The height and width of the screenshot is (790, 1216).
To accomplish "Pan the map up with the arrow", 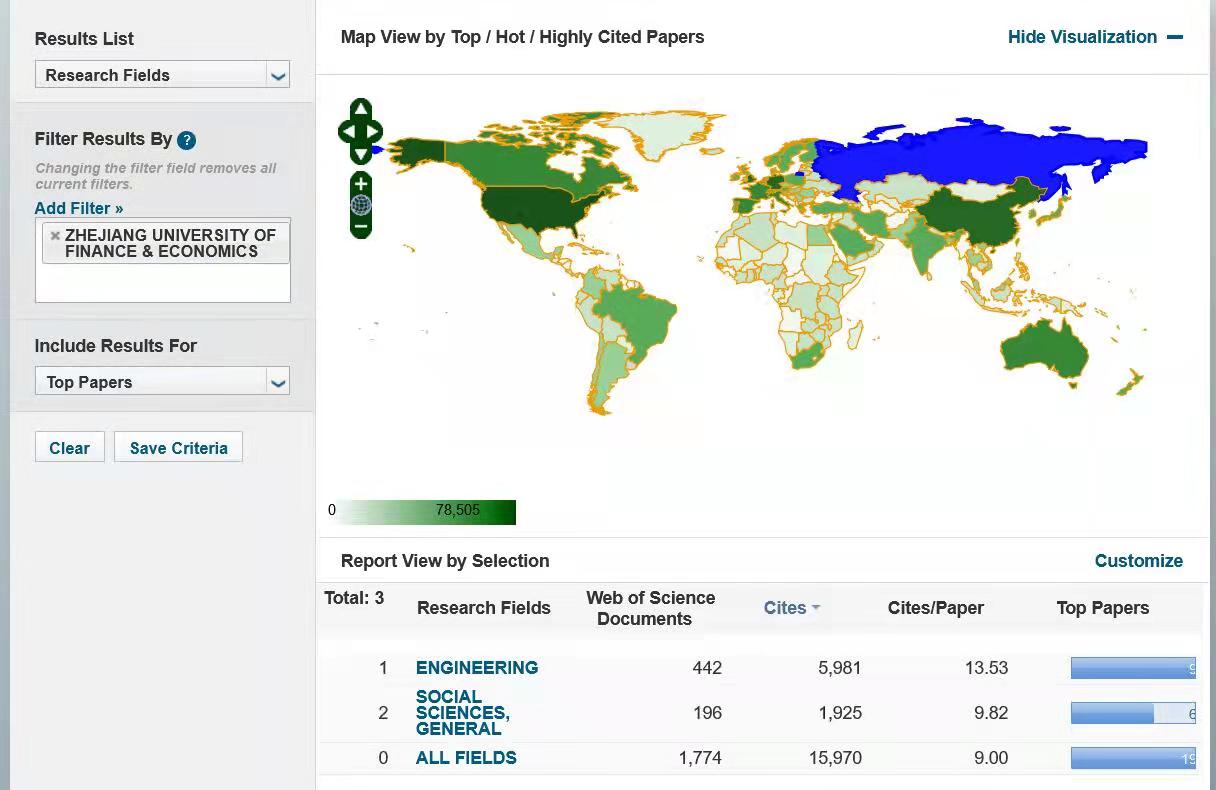I will pyautogui.click(x=361, y=109).
